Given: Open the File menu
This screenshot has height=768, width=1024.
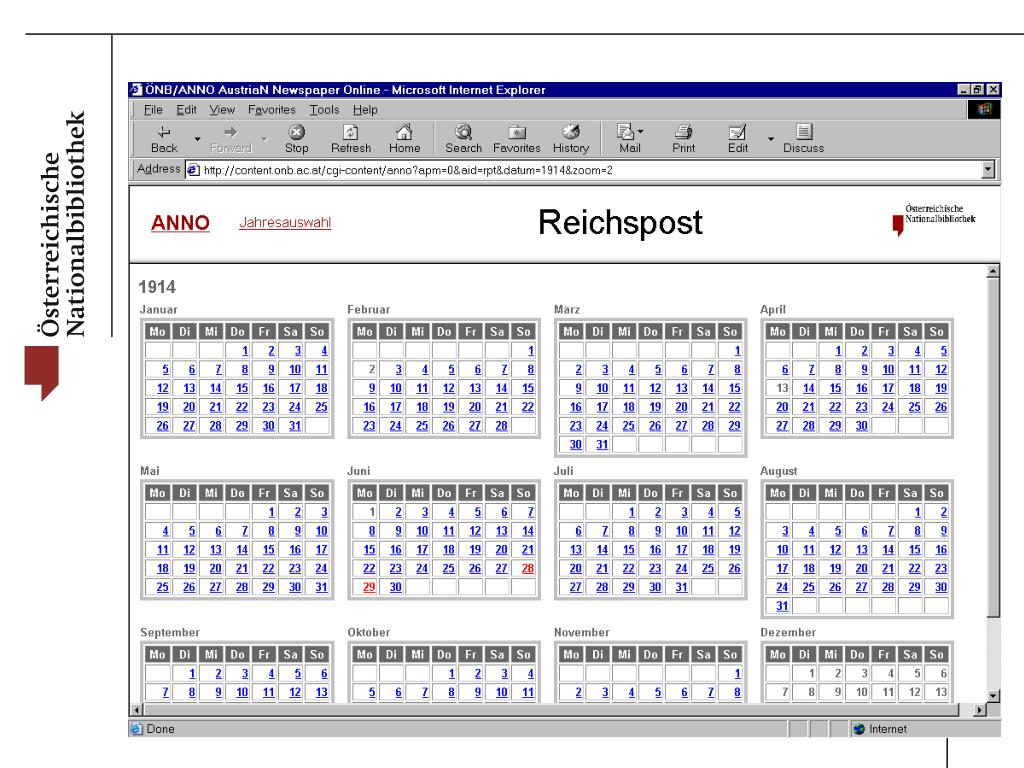Looking at the screenshot, I should [x=153, y=110].
